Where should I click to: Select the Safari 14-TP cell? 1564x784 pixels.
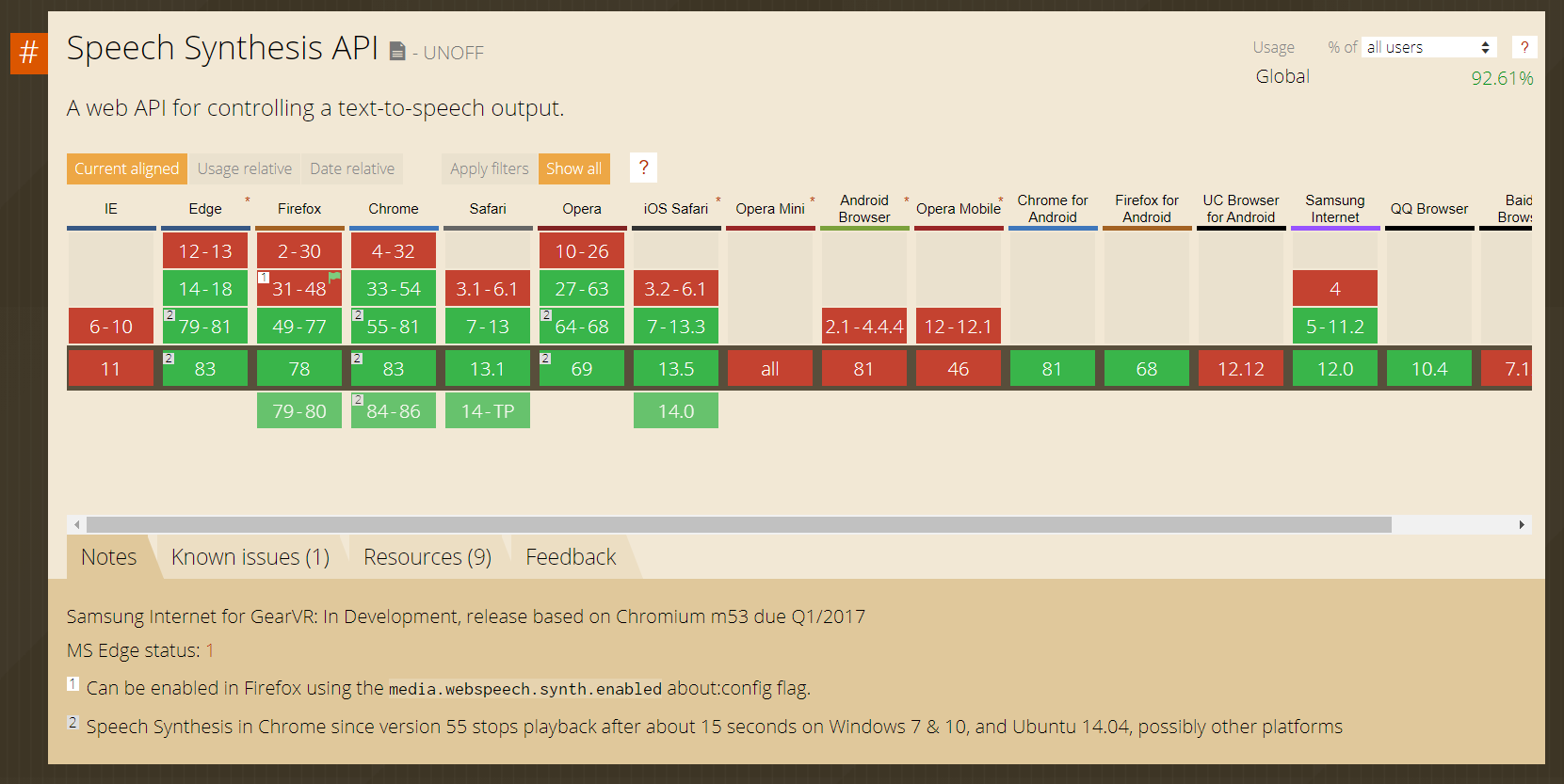pos(488,410)
